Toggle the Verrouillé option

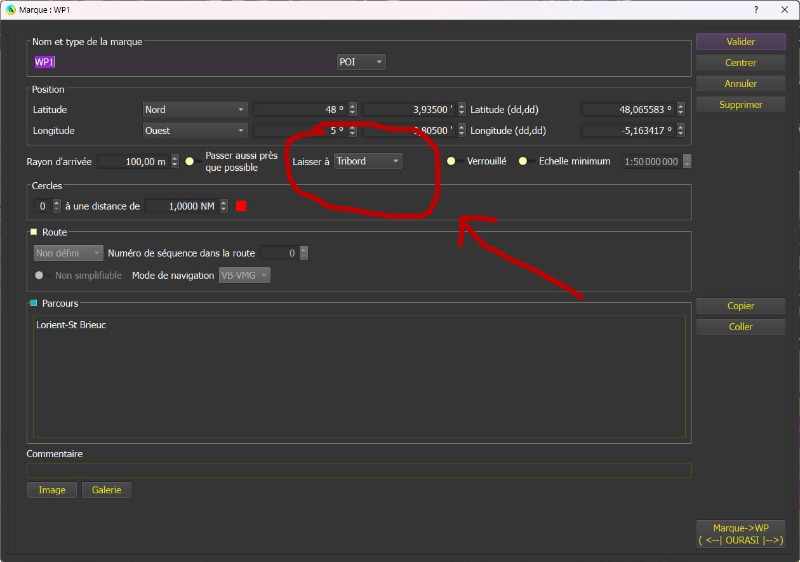pyautogui.click(x=451, y=161)
